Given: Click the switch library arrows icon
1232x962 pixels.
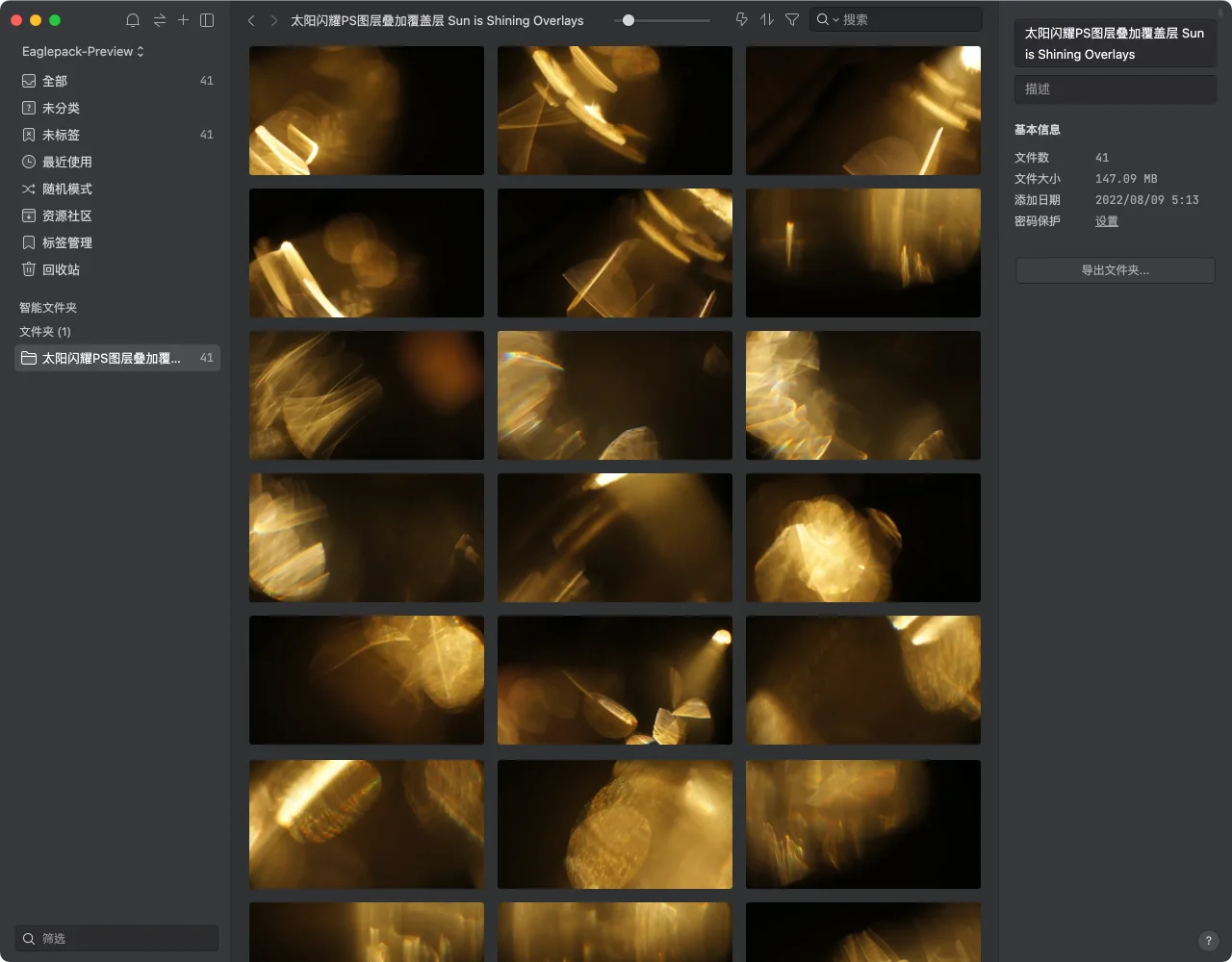Looking at the screenshot, I should click(x=159, y=20).
